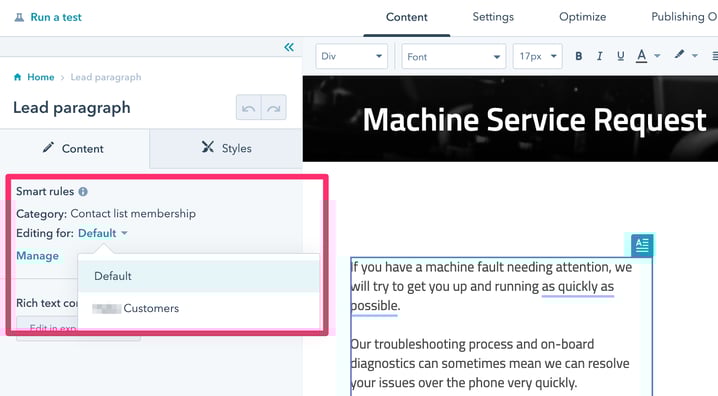The width and height of the screenshot is (718, 396).
Task: Collapse the sidebar with double chevron icon
Action: [x=289, y=47]
